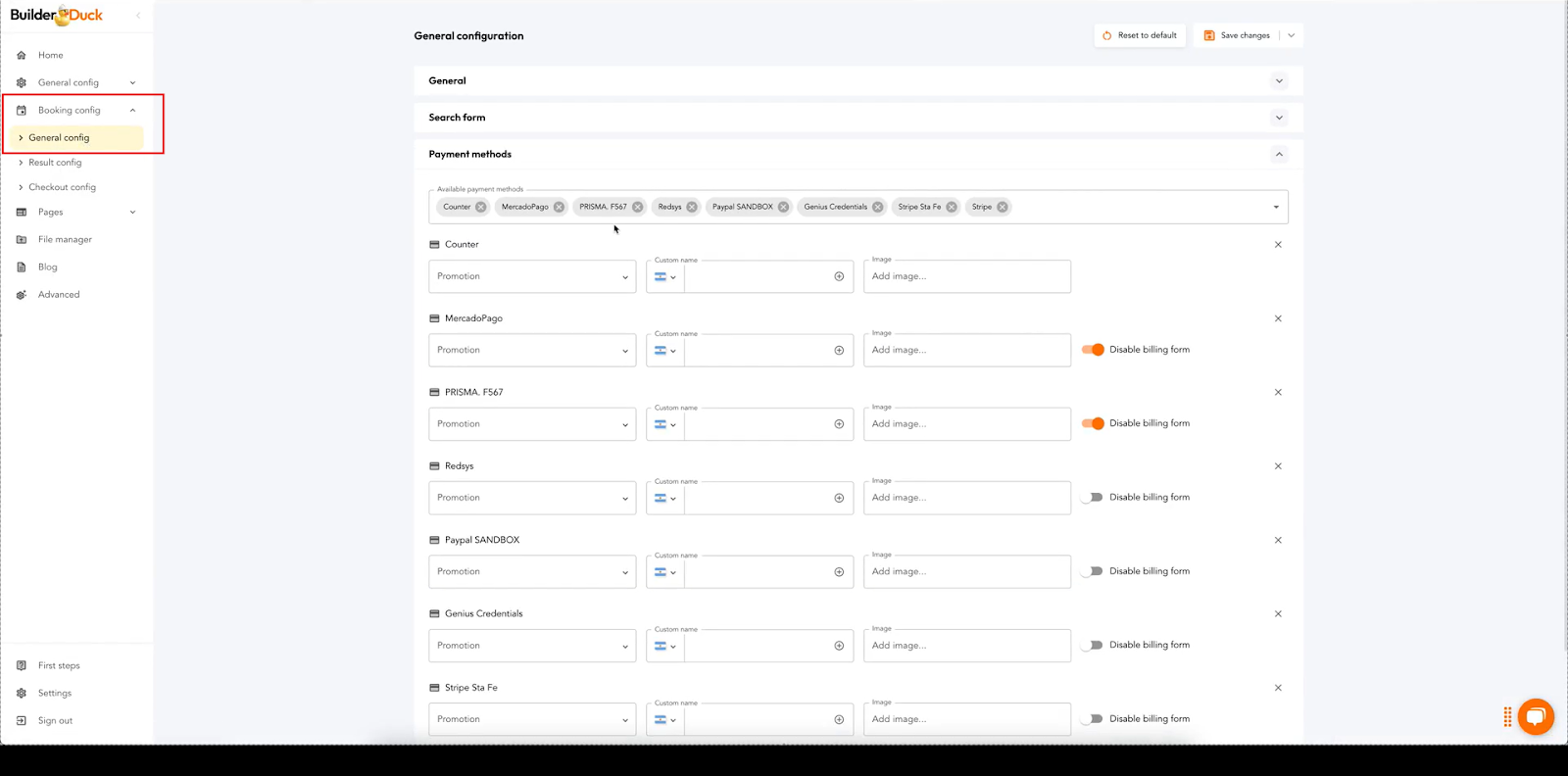Remove the MercadoPago chip from available methods

[559, 207]
